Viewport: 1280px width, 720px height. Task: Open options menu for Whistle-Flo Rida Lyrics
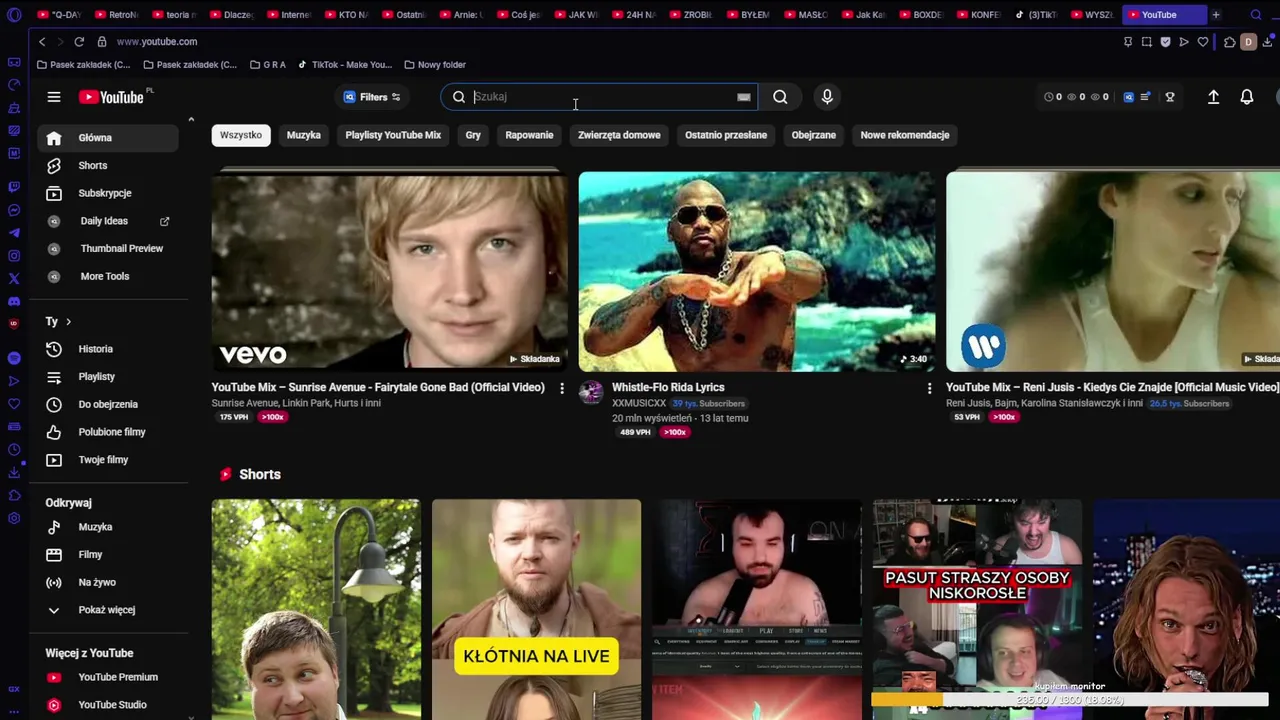point(929,388)
